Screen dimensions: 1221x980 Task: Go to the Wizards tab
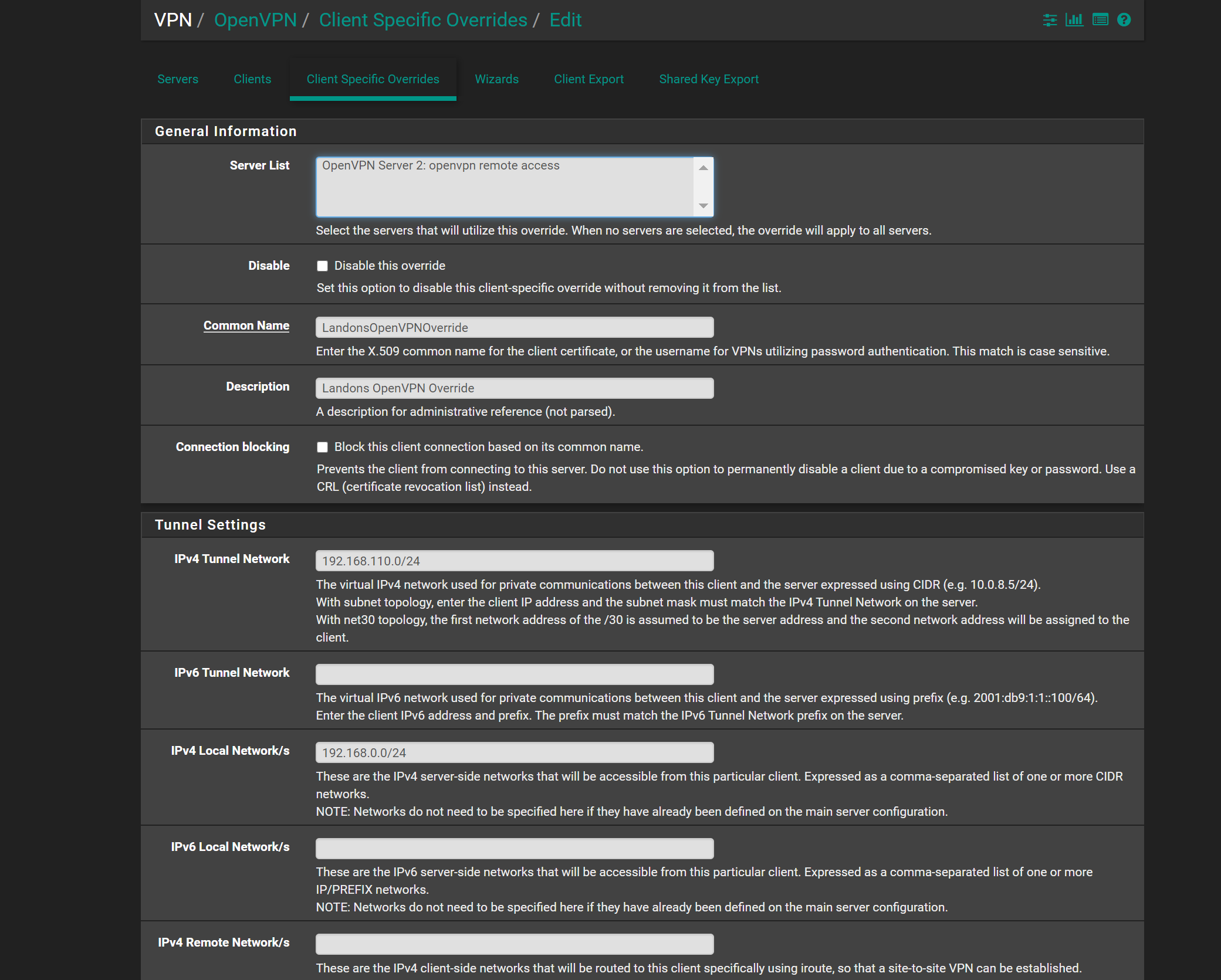click(x=497, y=79)
